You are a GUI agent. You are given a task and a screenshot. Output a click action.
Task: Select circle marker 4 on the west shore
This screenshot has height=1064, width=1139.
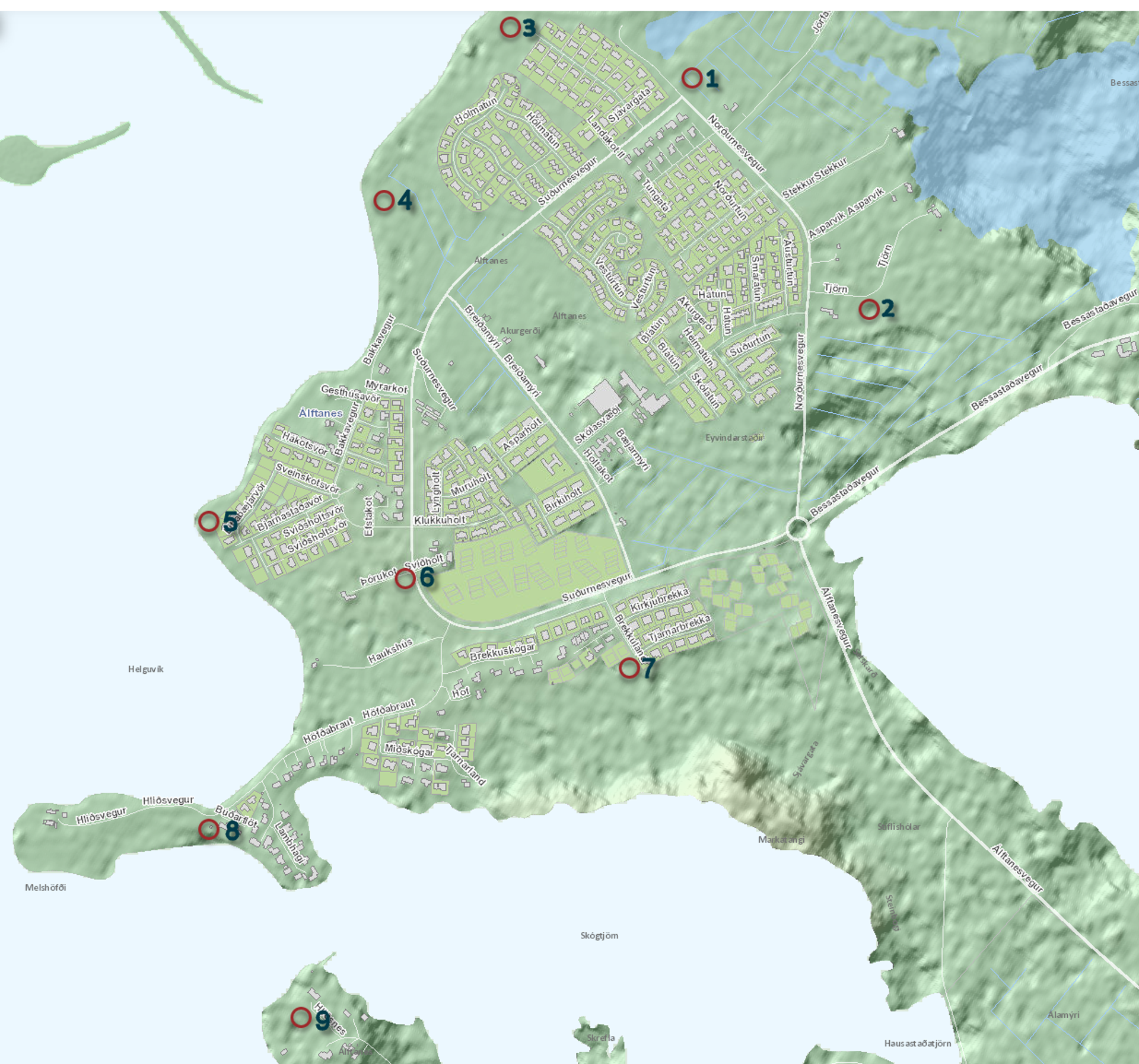click(384, 200)
